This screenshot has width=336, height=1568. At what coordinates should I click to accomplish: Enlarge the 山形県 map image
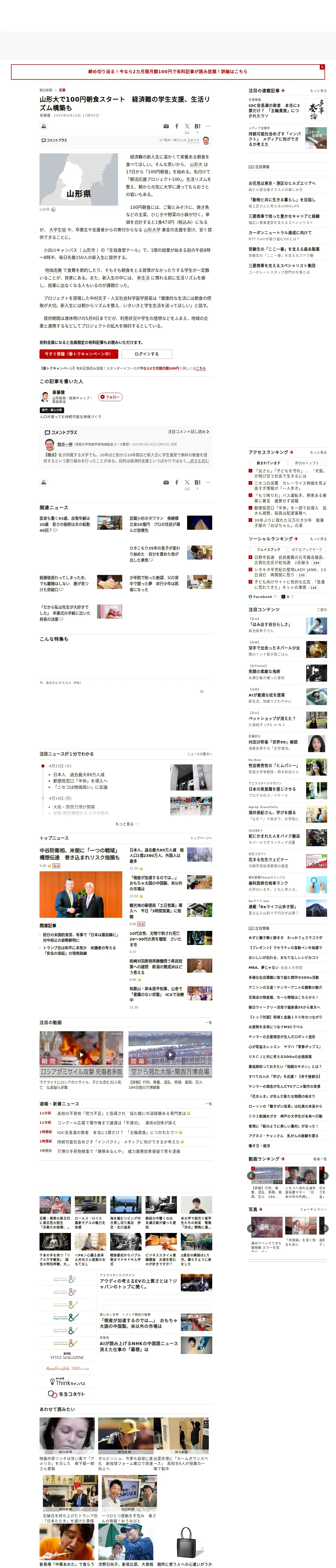click(x=79, y=180)
